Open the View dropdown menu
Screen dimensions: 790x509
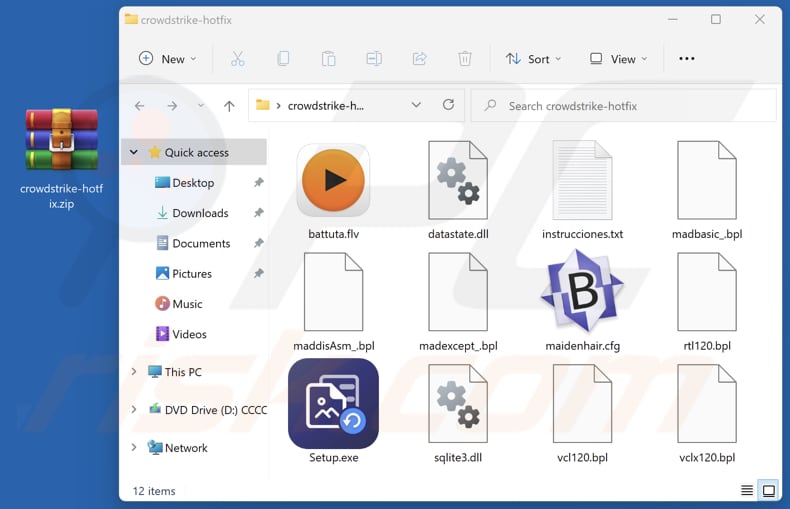619,59
